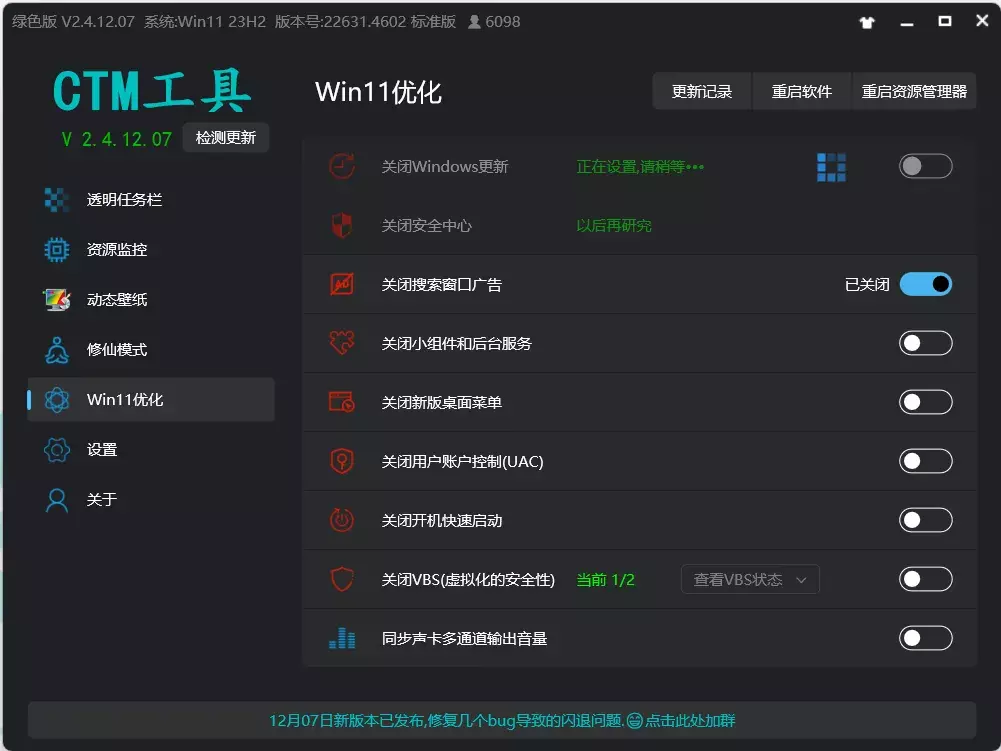Viewport: 1001px width, 751px height.
Task: Enable the 关闭新版桌面菜单 switch
Action: pyautogui.click(x=926, y=402)
